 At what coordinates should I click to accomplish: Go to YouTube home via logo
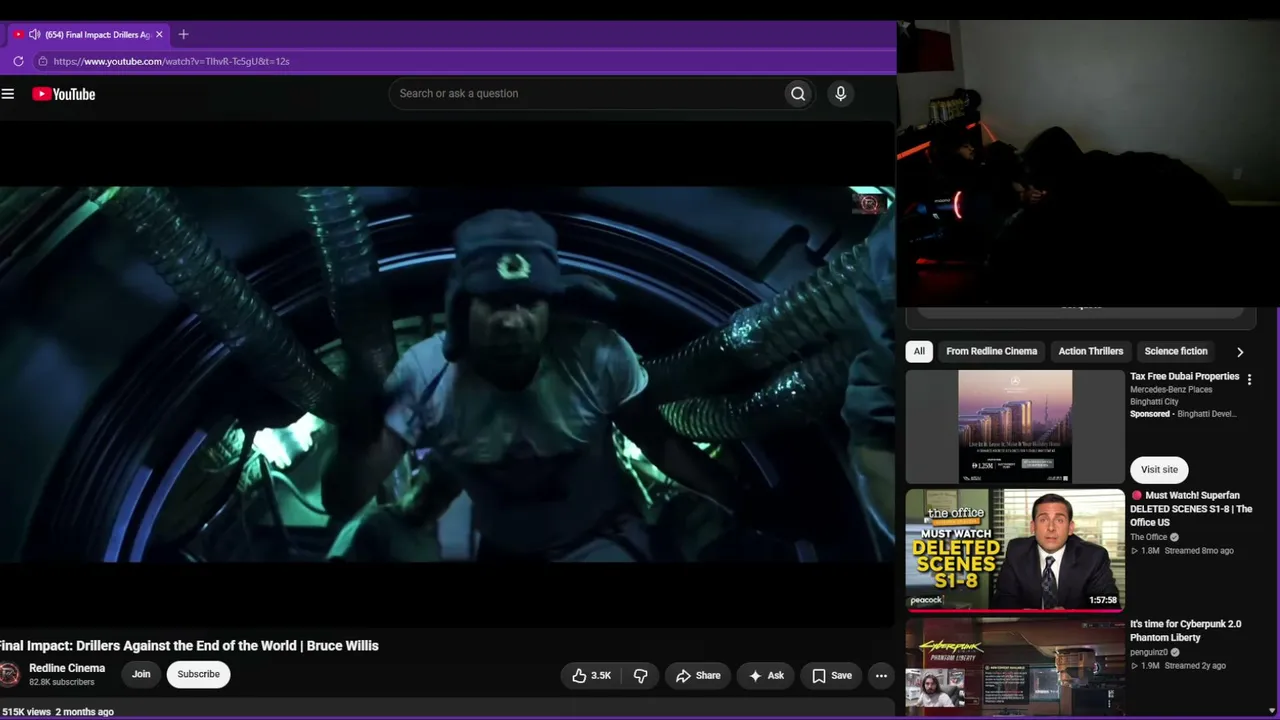[x=63, y=94]
